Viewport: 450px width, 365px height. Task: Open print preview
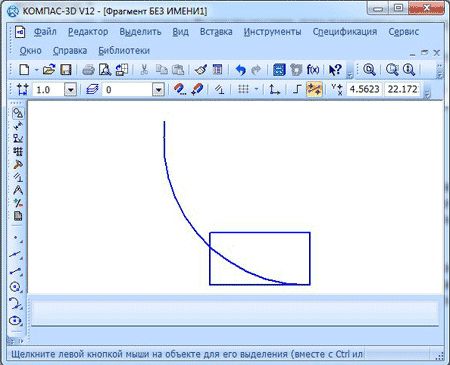point(105,70)
